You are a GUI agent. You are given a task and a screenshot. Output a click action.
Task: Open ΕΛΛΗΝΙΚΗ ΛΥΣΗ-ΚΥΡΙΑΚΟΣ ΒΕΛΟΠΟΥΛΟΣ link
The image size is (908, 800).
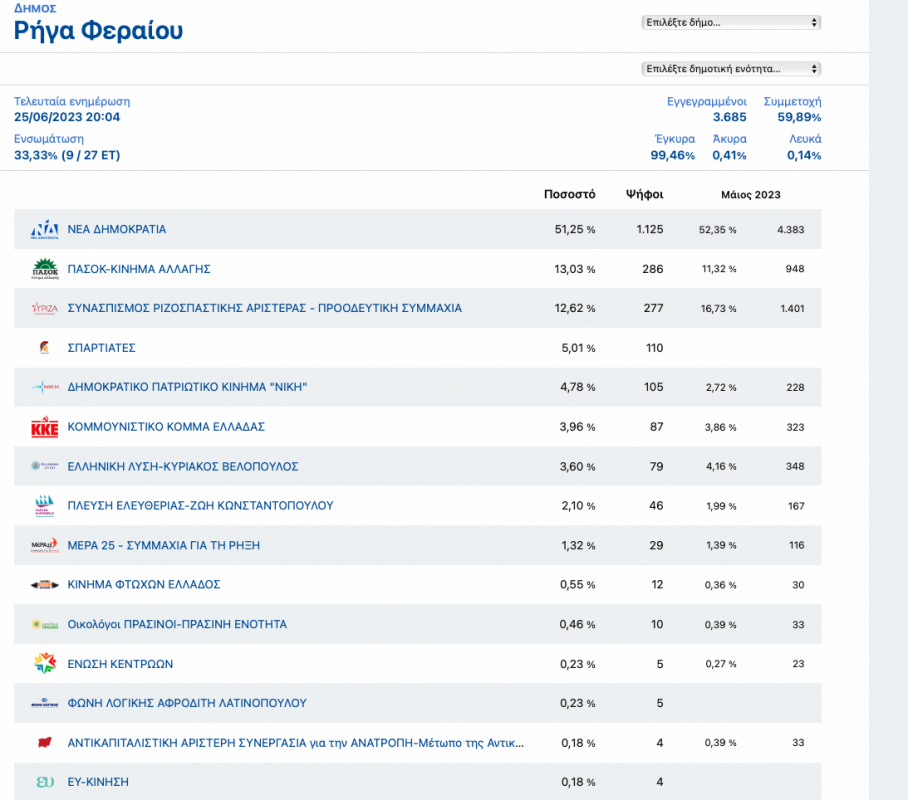click(183, 466)
